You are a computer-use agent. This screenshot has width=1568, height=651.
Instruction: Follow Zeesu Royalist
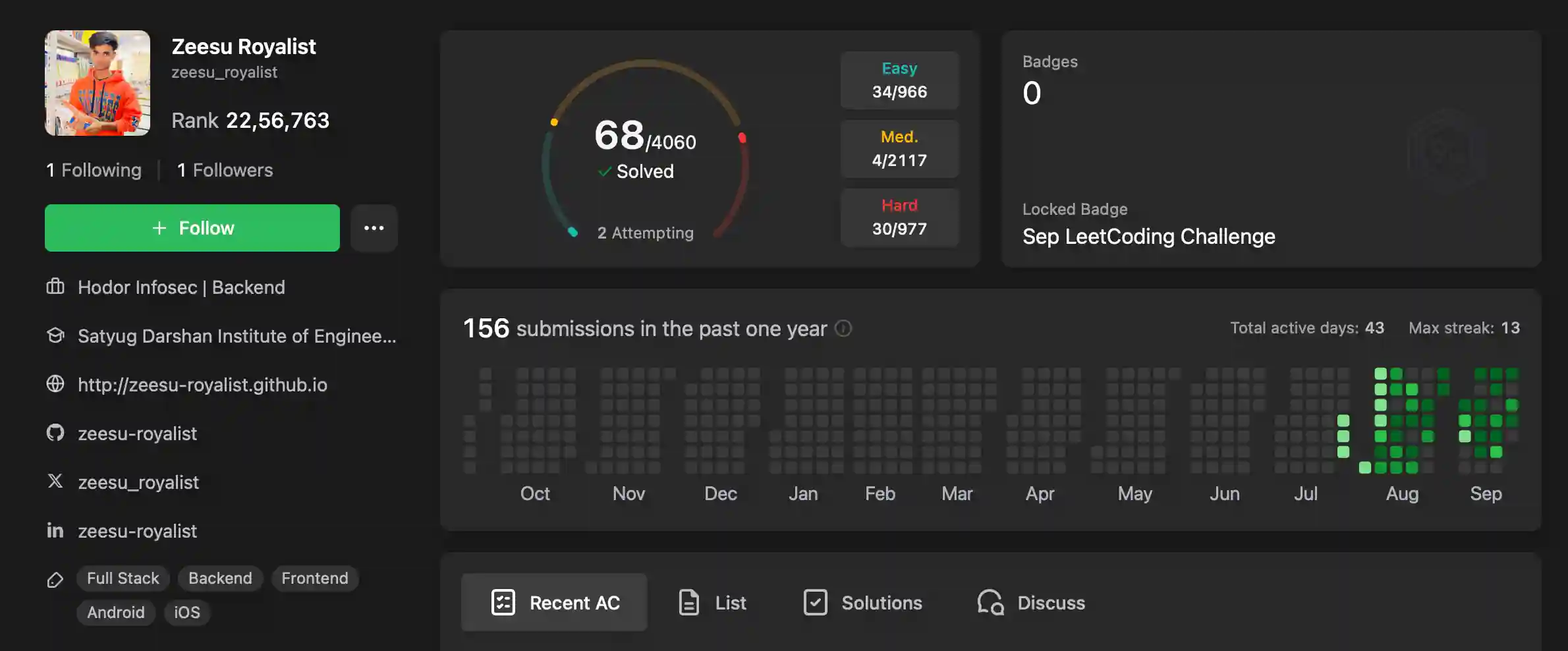(192, 228)
